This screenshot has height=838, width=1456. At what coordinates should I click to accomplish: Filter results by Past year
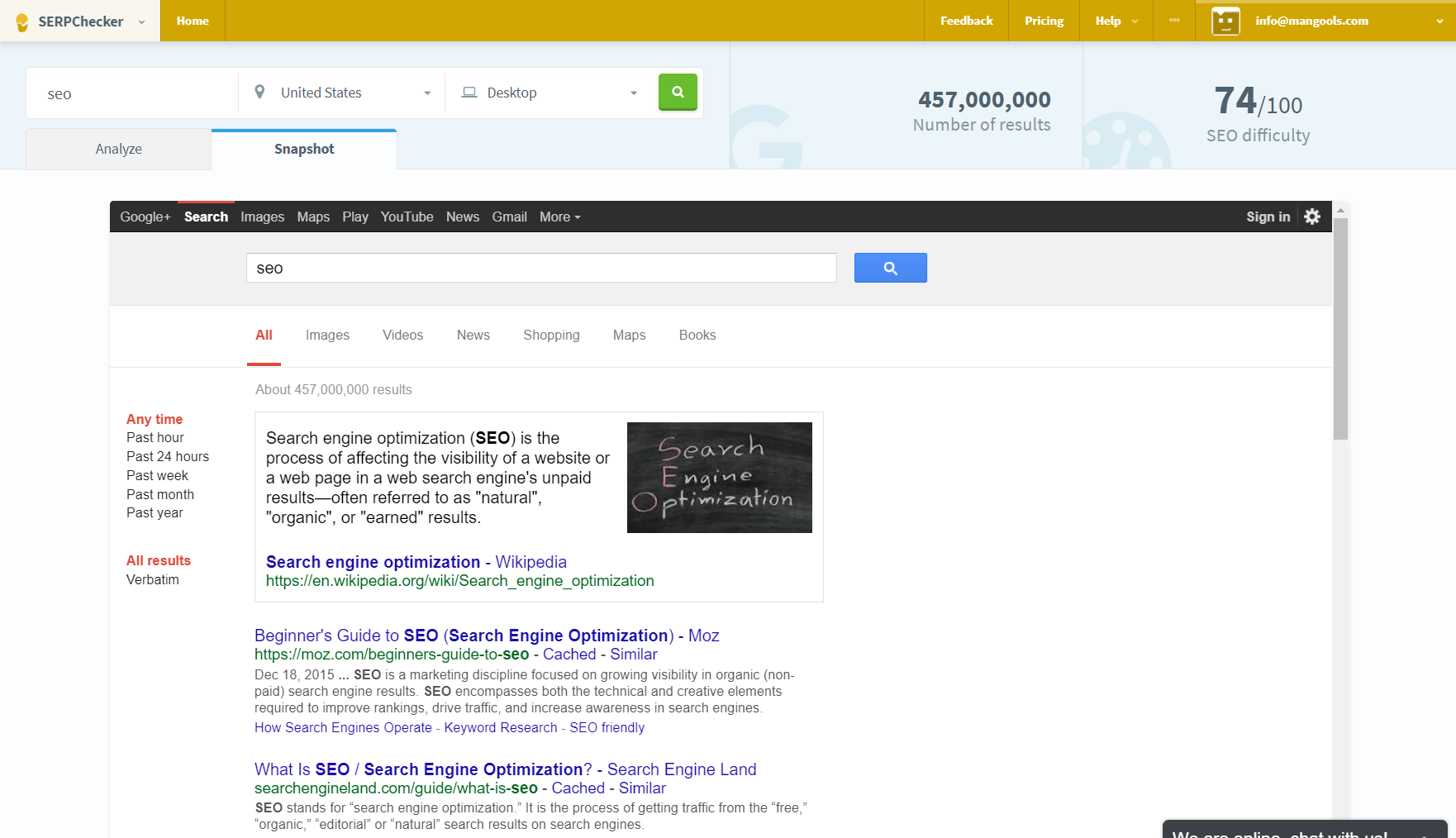(x=155, y=512)
